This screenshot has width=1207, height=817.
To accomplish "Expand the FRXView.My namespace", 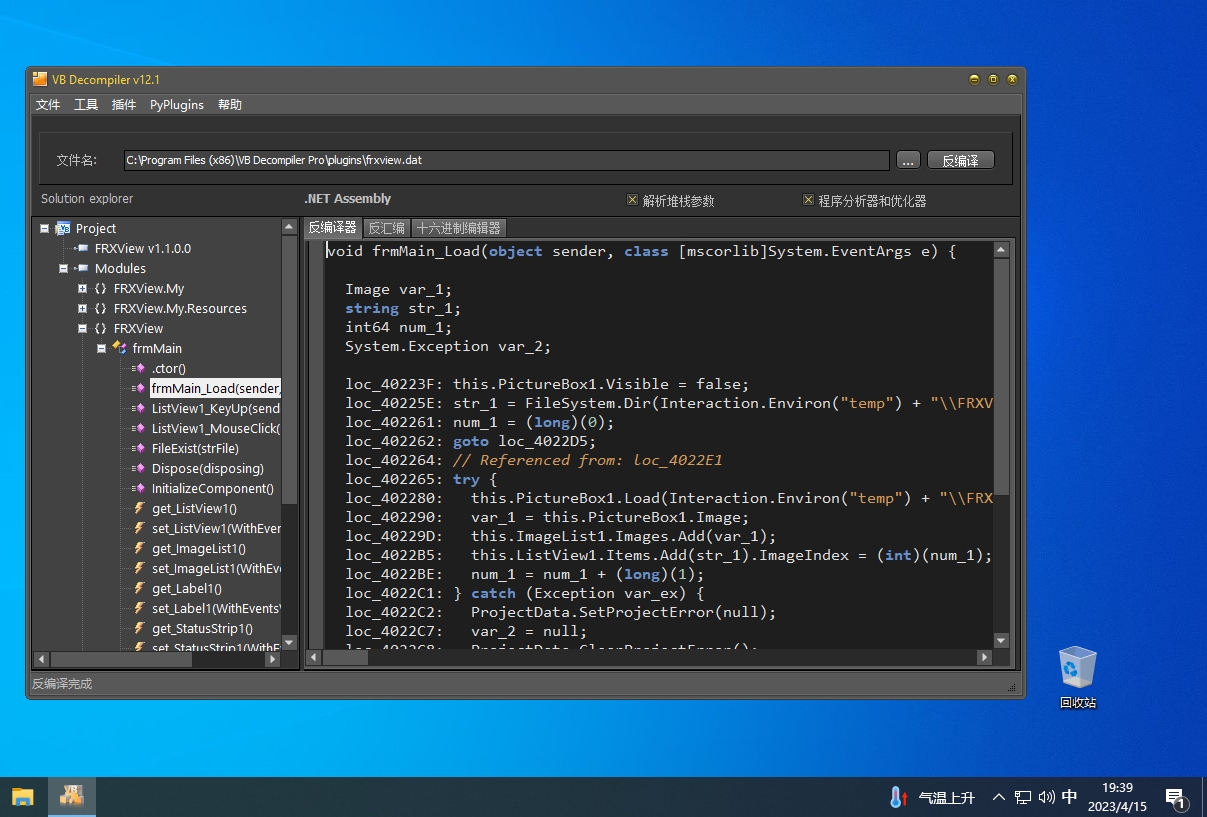I will 82,288.
